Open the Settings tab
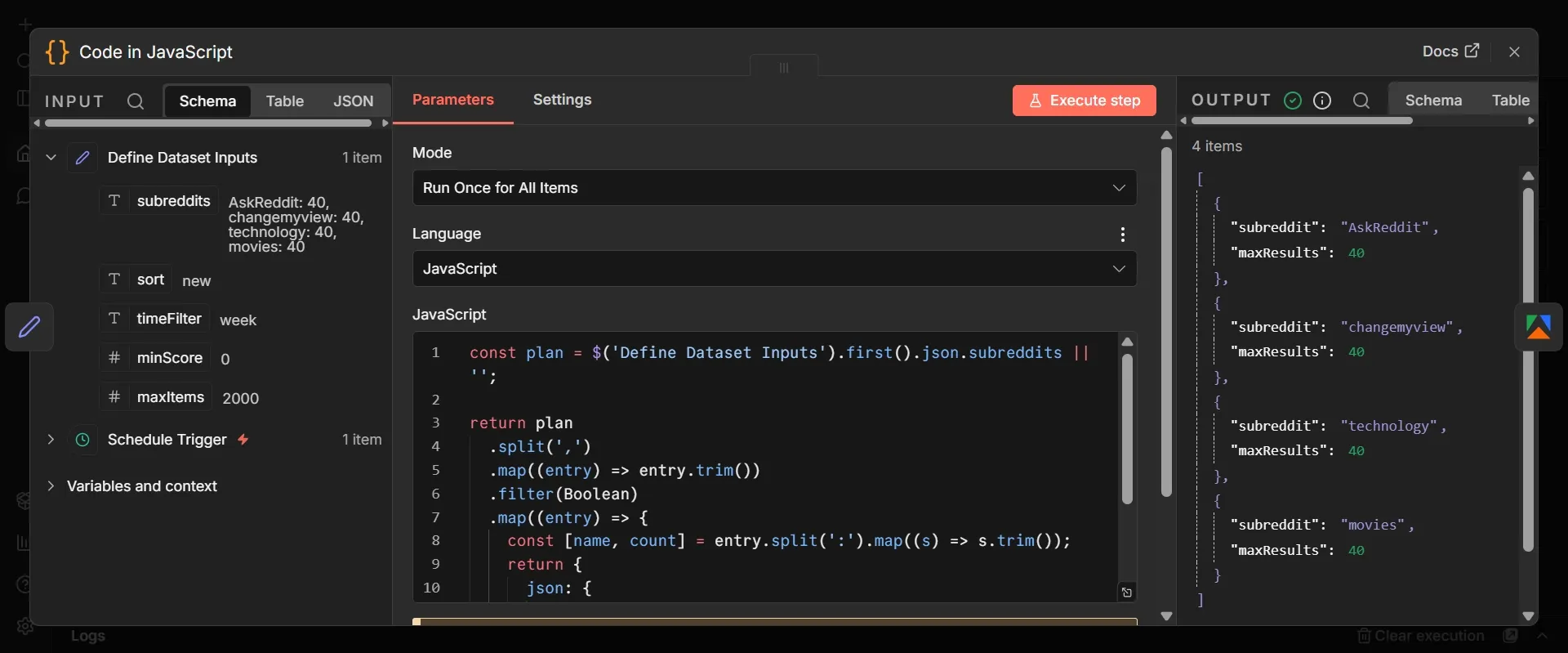This screenshot has height=653, width=1568. [563, 100]
